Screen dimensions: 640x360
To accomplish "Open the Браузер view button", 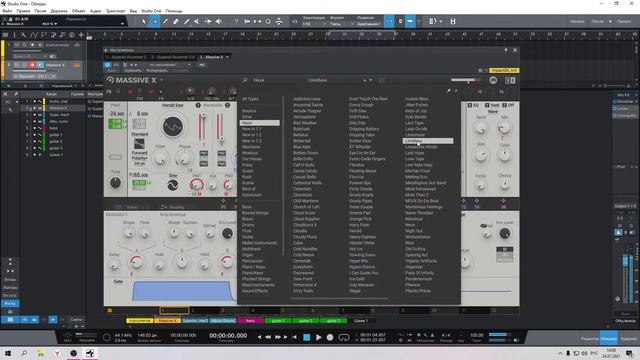I will [629, 338].
